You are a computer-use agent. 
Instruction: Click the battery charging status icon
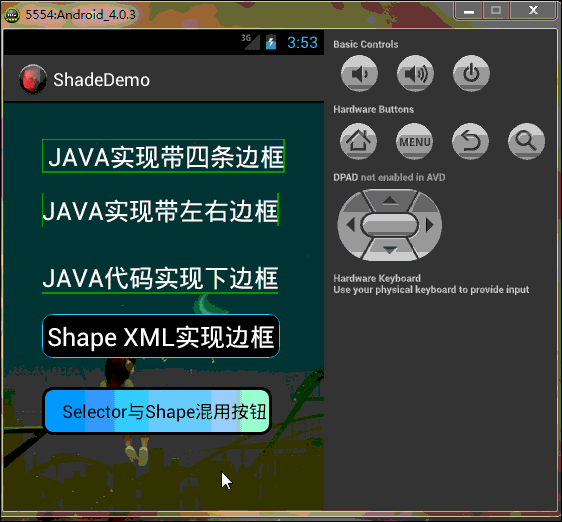[x=271, y=42]
